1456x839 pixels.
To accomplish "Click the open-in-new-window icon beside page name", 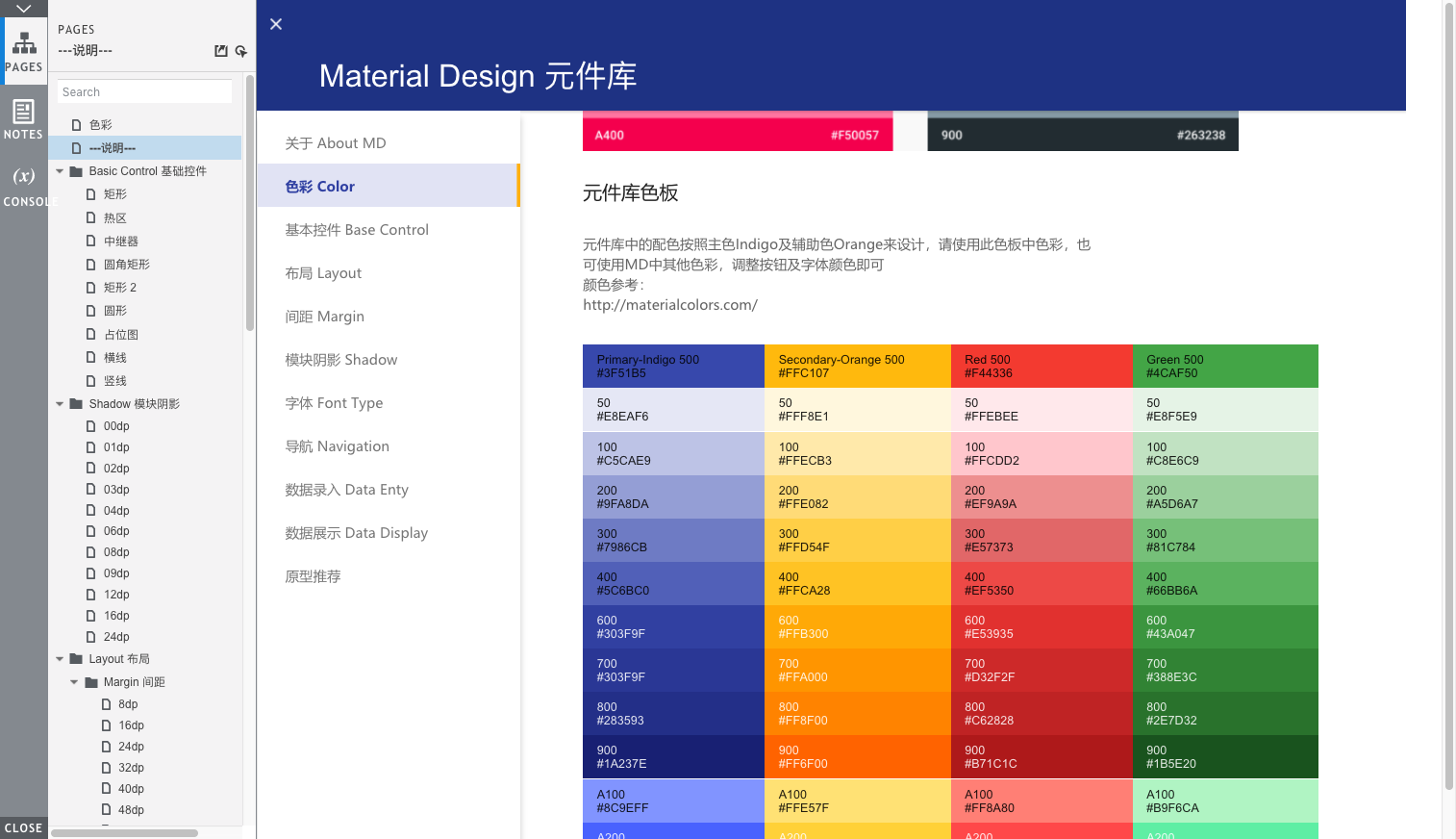I will tap(221, 51).
